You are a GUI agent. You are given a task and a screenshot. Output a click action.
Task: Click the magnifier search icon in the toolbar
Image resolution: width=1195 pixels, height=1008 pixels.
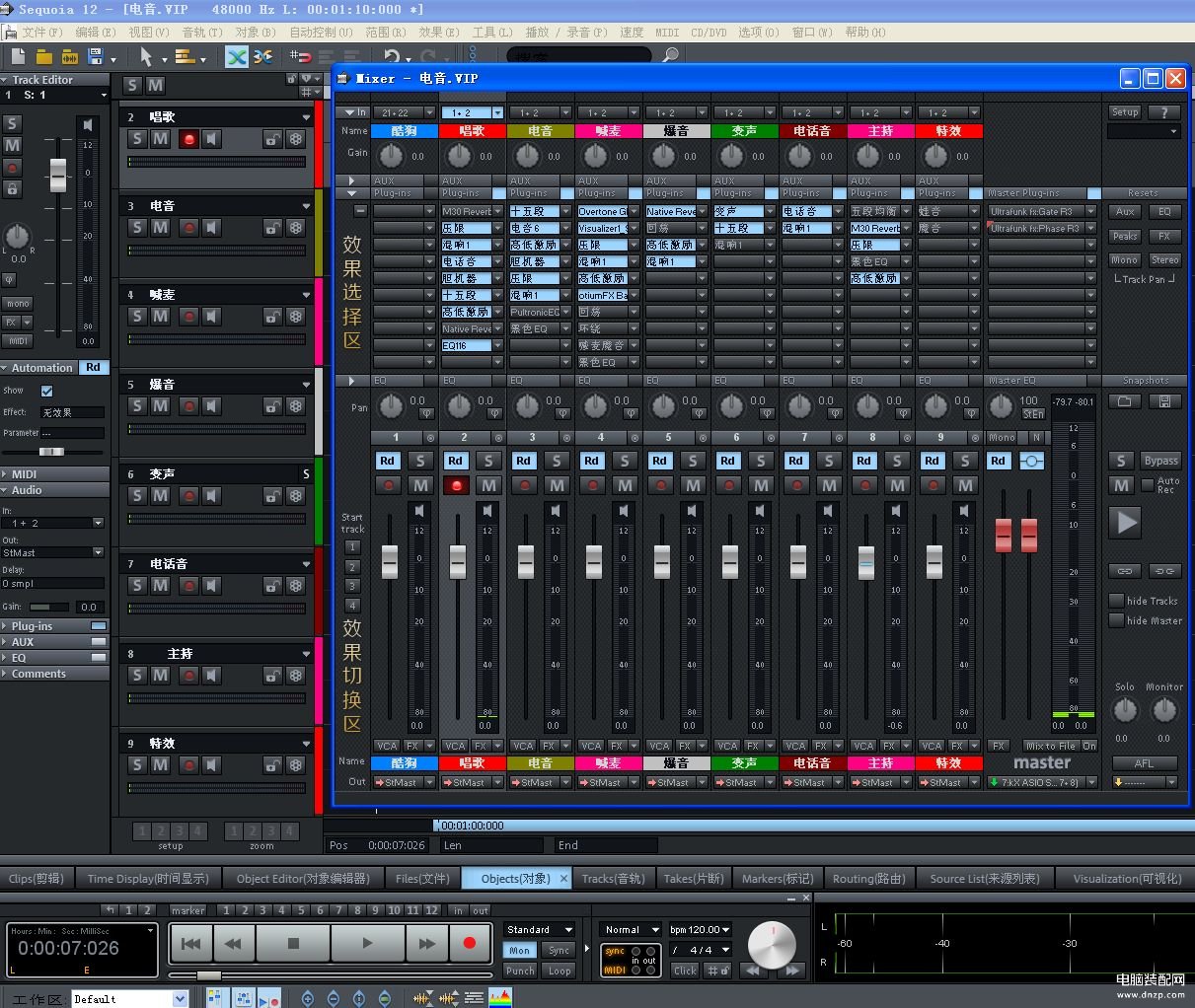671,55
